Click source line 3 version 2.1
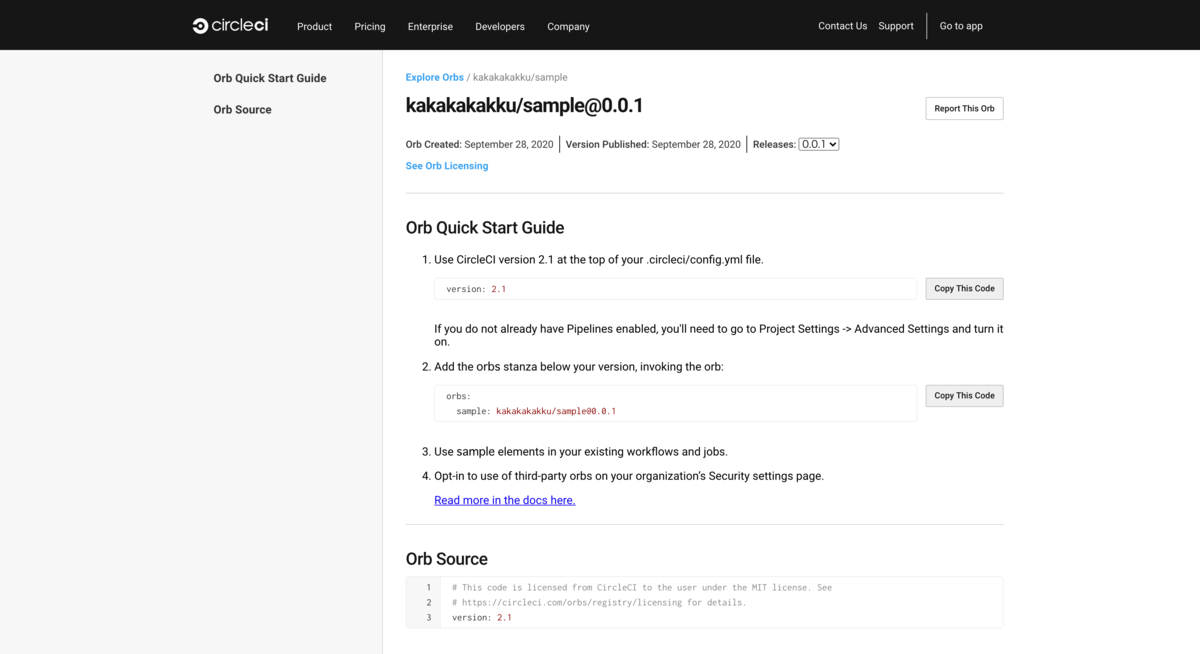The height and width of the screenshot is (654, 1200). (x=482, y=617)
